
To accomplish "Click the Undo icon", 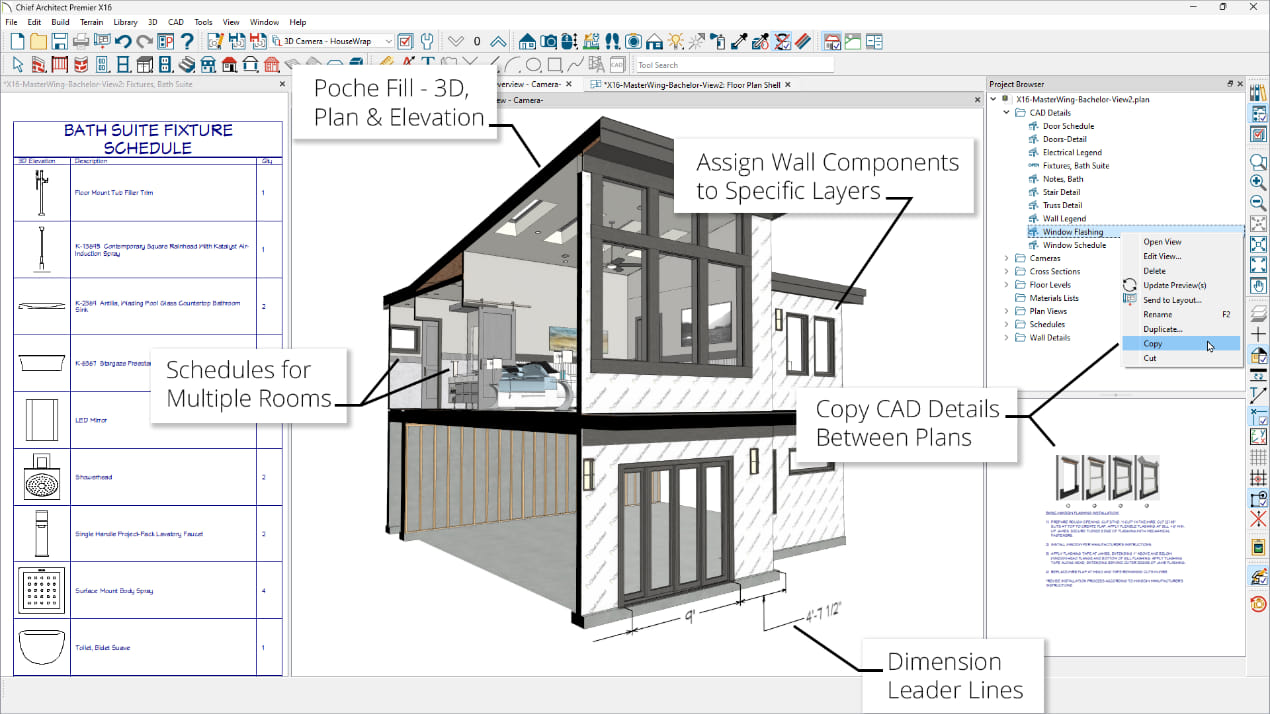I will pos(123,41).
